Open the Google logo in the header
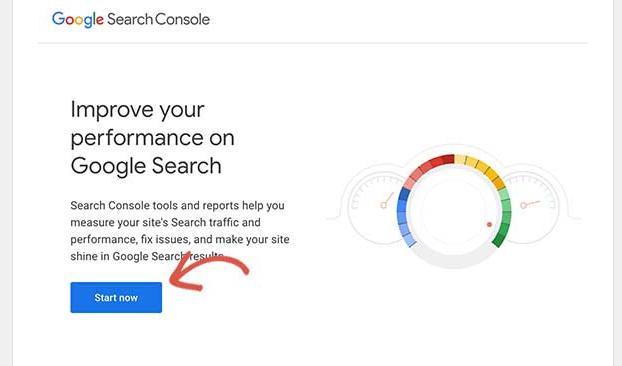 pyautogui.click(x=78, y=19)
